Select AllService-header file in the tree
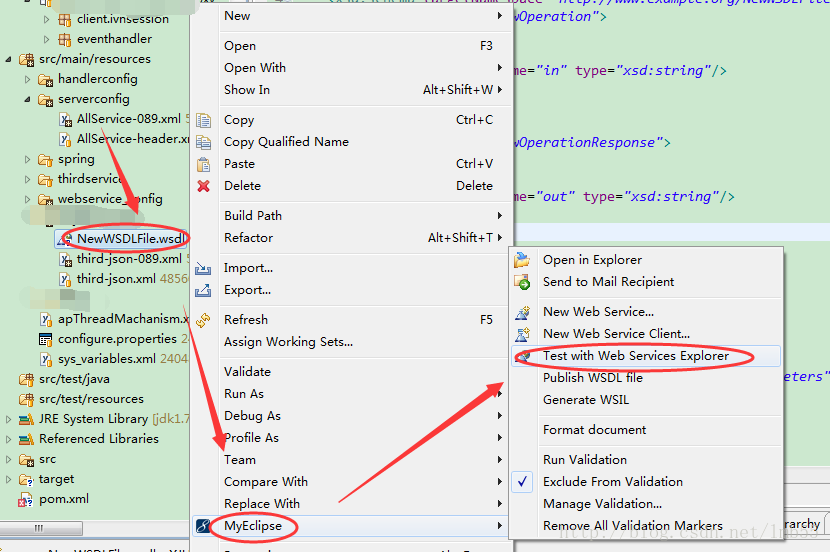The height and width of the screenshot is (552, 830). tap(133, 139)
